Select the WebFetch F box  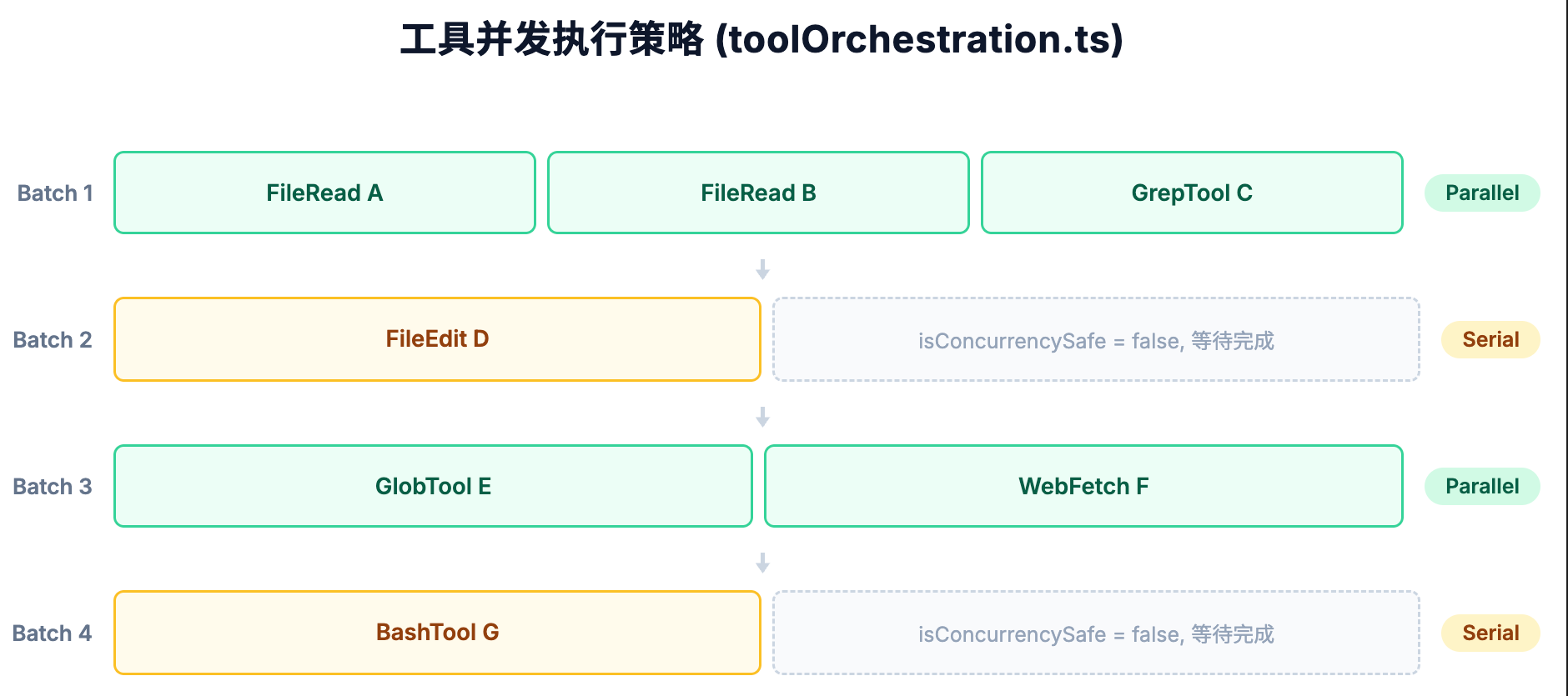[x=1083, y=486]
